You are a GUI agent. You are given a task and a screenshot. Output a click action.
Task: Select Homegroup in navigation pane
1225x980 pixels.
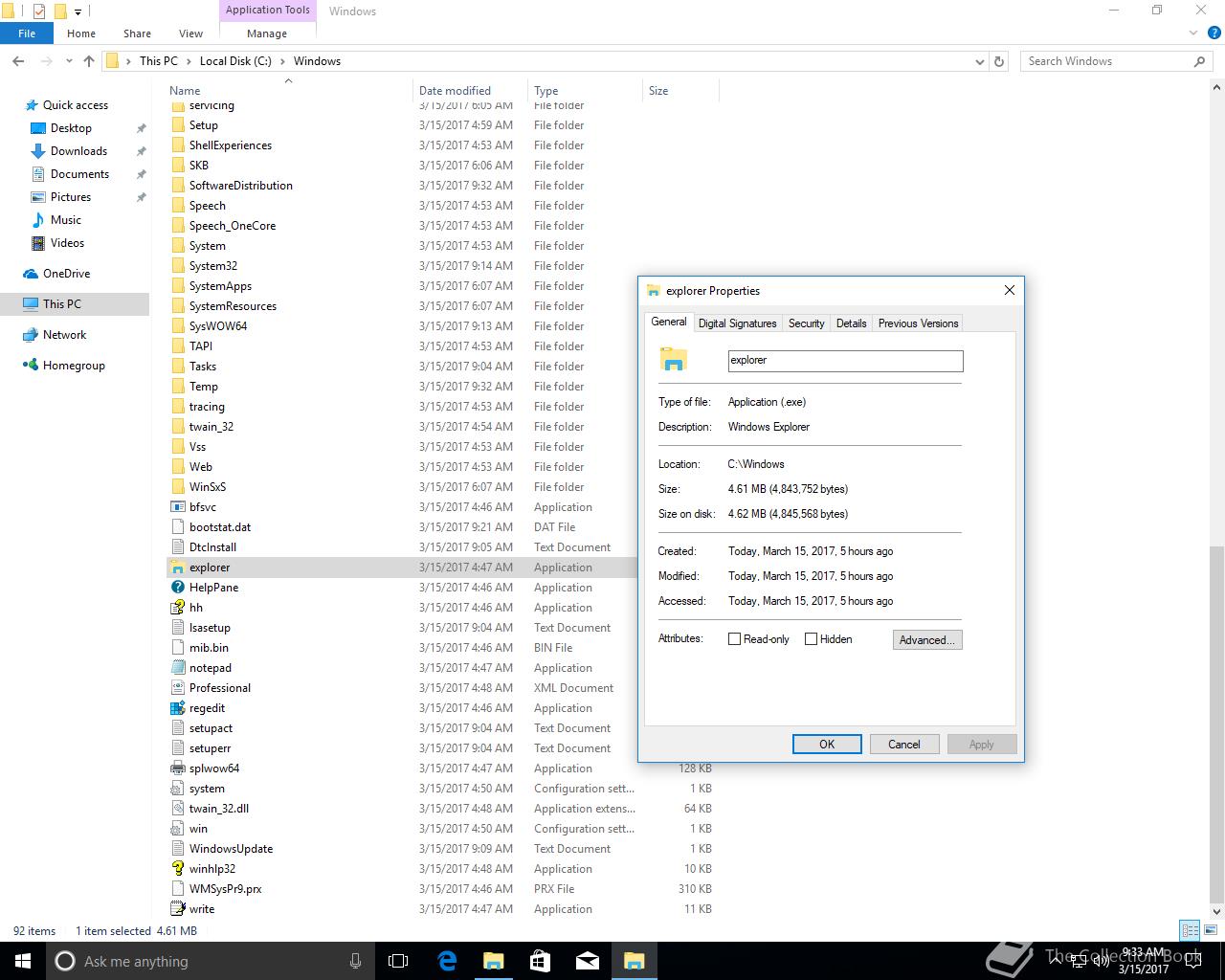pyautogui.click(x=74, y=366)
